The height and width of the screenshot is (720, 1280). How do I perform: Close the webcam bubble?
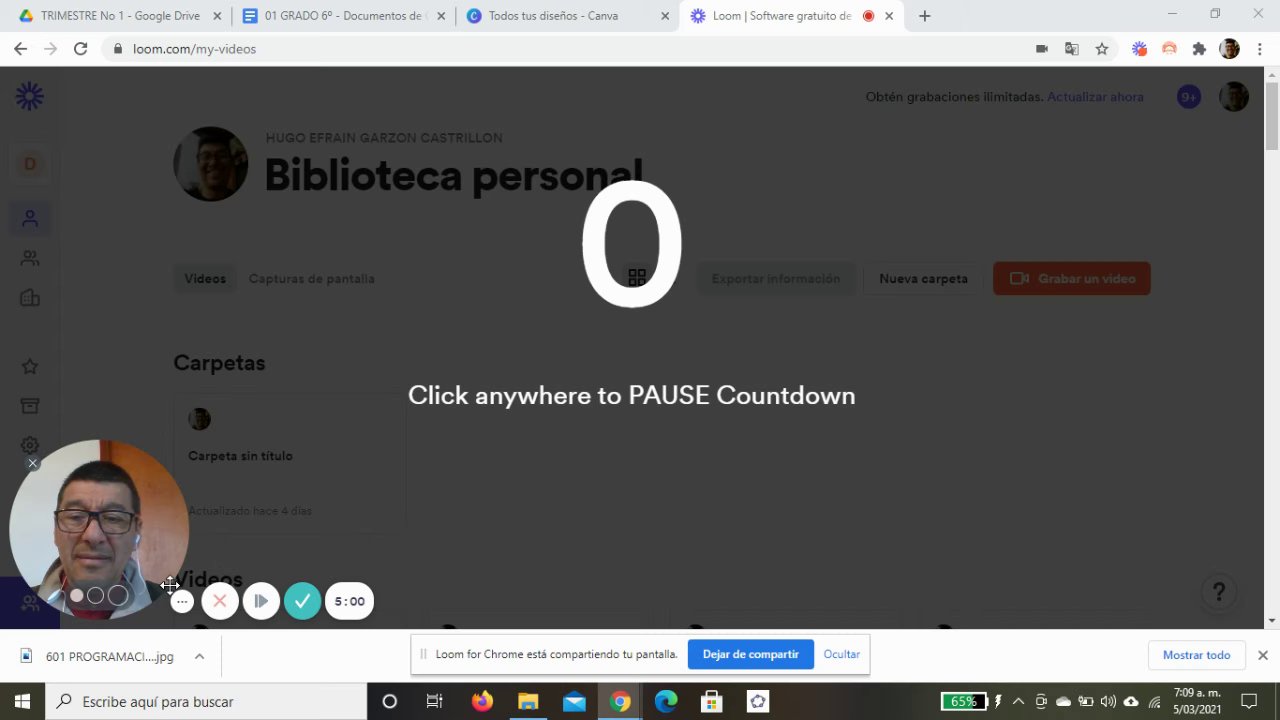tap(32, 463)
